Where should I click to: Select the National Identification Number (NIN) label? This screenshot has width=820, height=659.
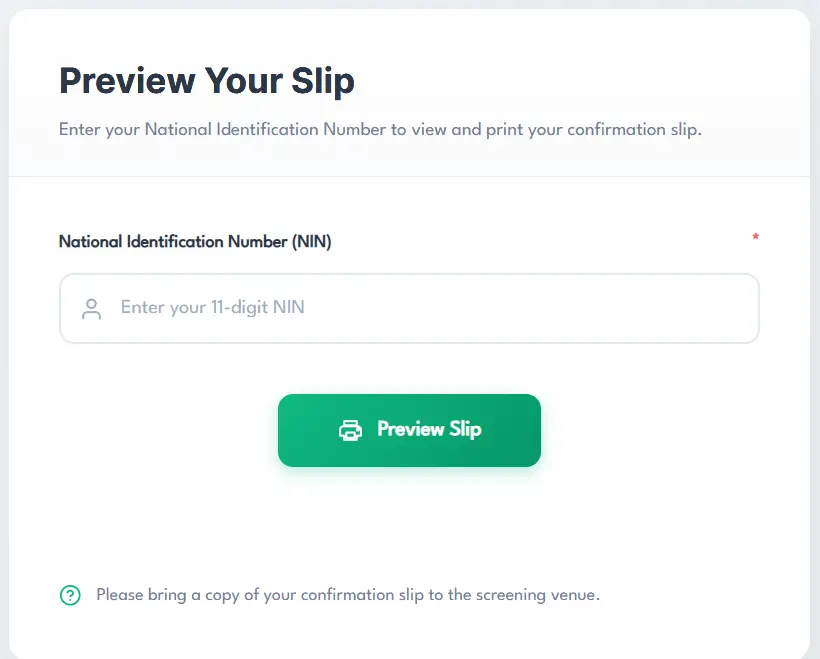click(195, 241)
